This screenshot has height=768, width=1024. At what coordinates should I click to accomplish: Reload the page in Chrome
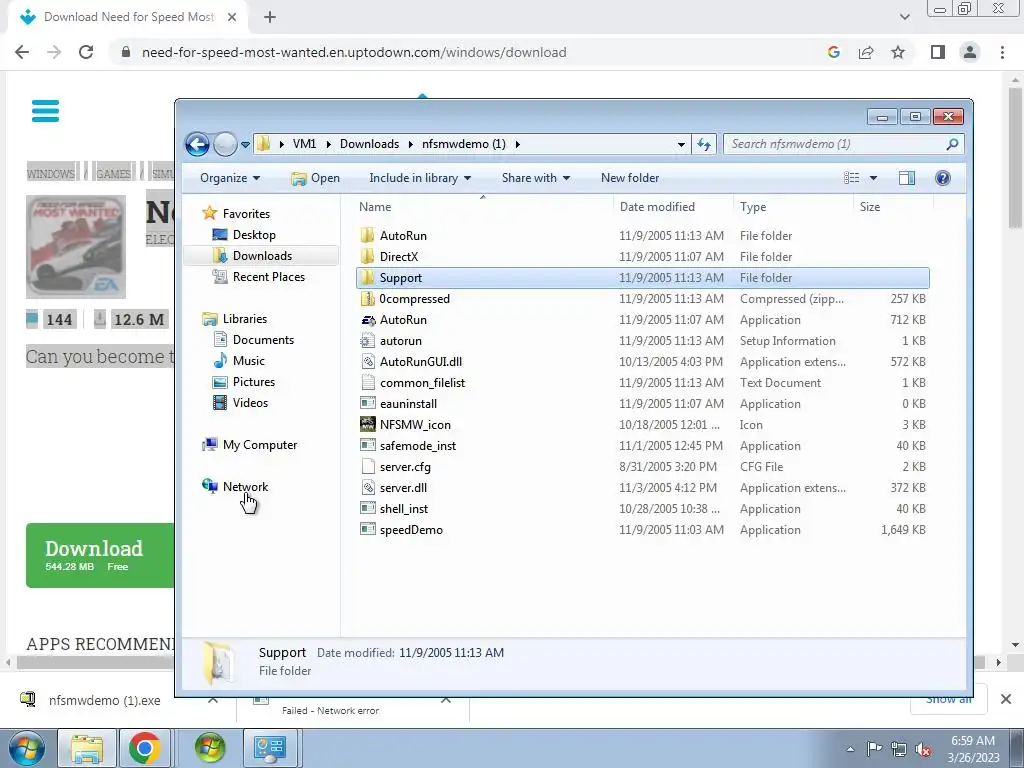click(86, 52)
